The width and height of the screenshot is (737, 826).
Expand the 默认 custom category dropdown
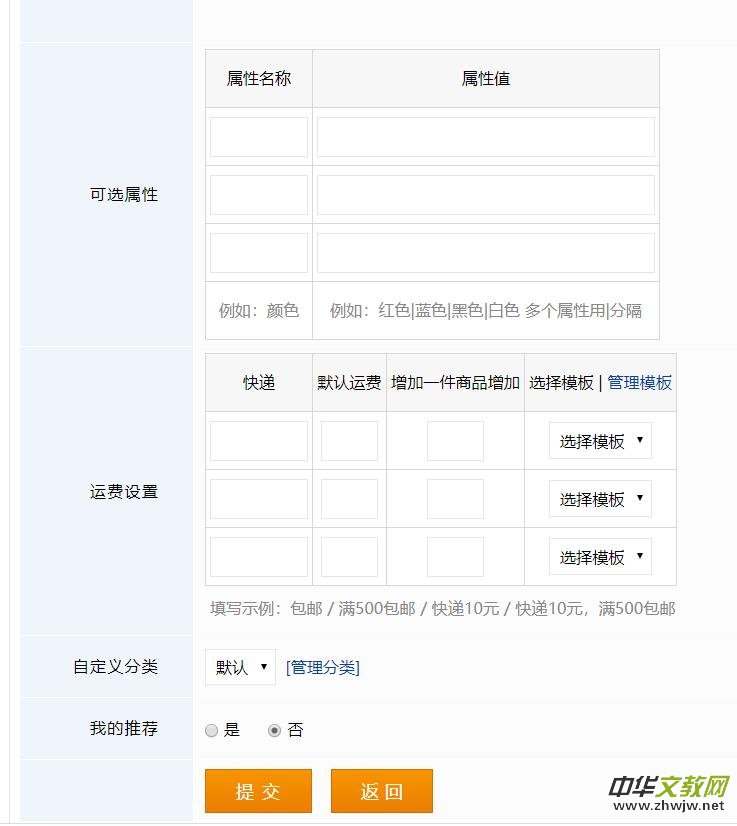[240, 667]
